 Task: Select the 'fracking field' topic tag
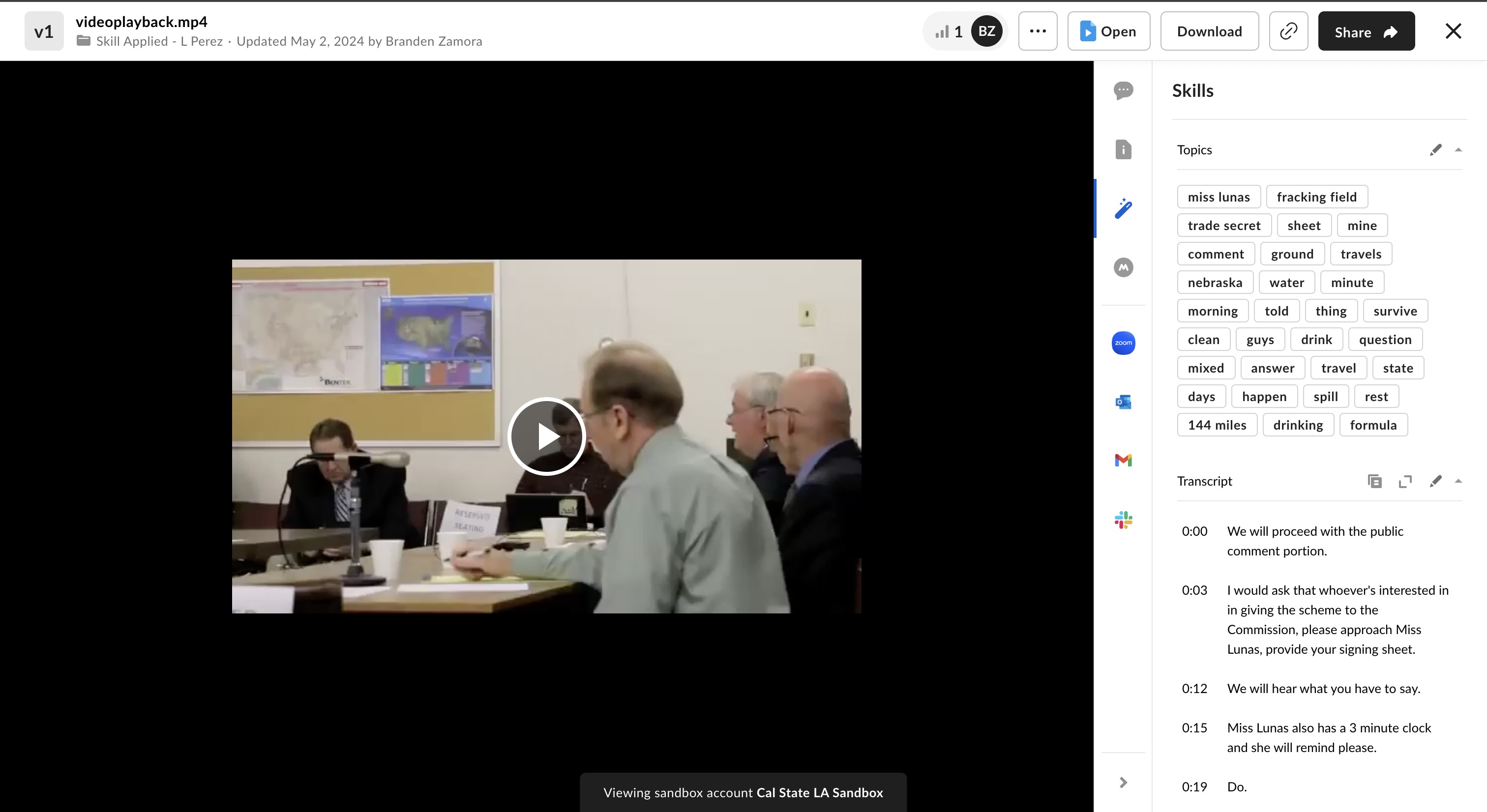1316,197
